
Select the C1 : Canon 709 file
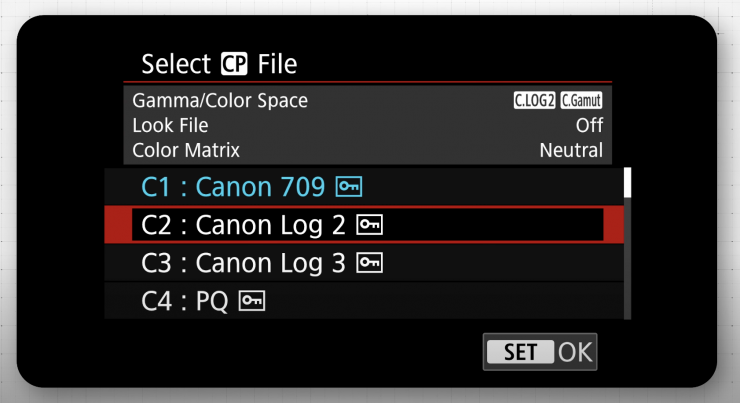point(232,186)
